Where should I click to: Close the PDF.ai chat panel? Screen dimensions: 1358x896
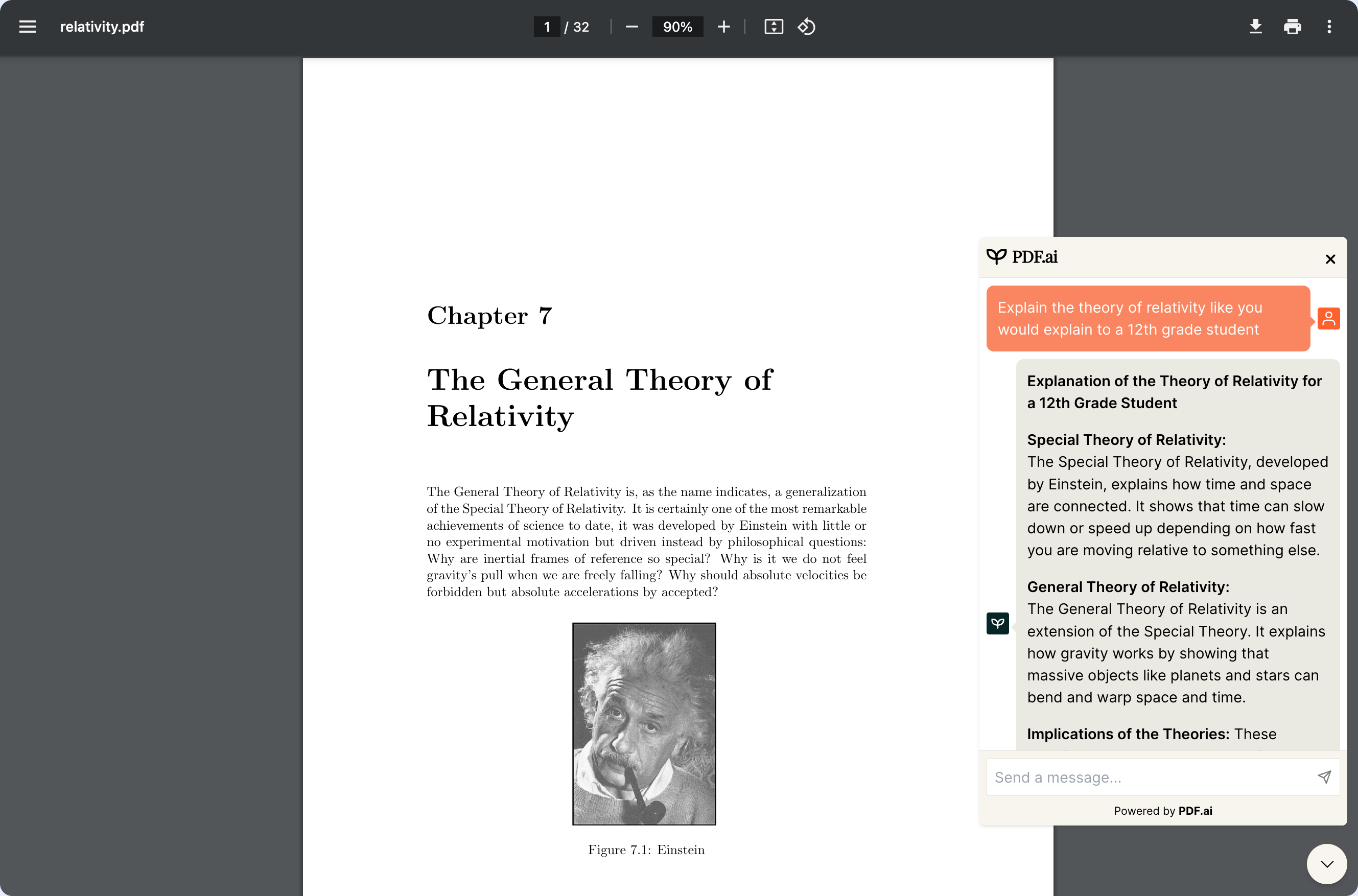pyautogui.click(x=1330, y=259)
